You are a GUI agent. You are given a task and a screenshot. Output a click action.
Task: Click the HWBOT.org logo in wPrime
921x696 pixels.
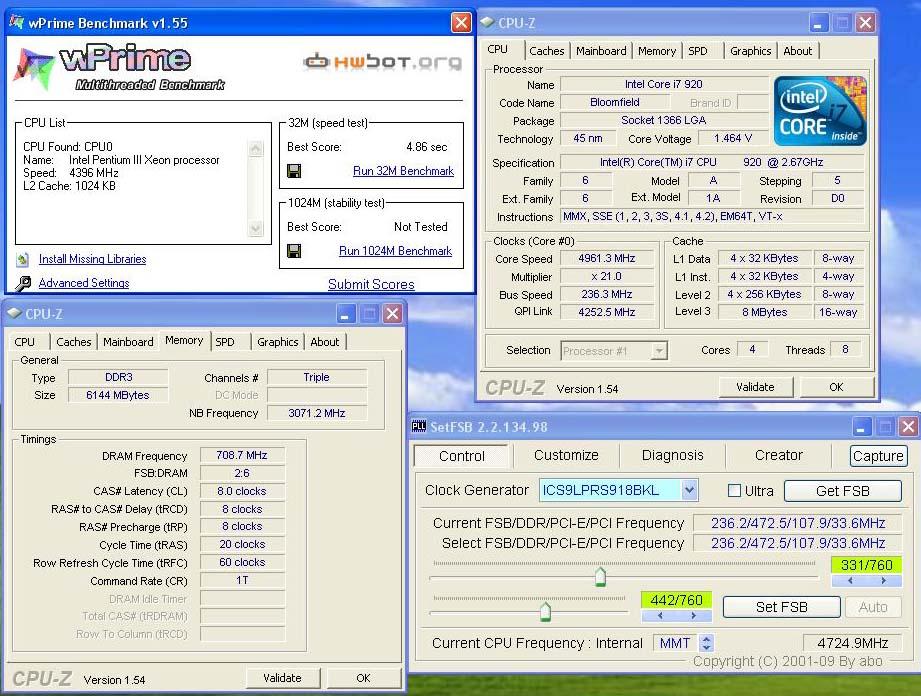tap(382, 61)
